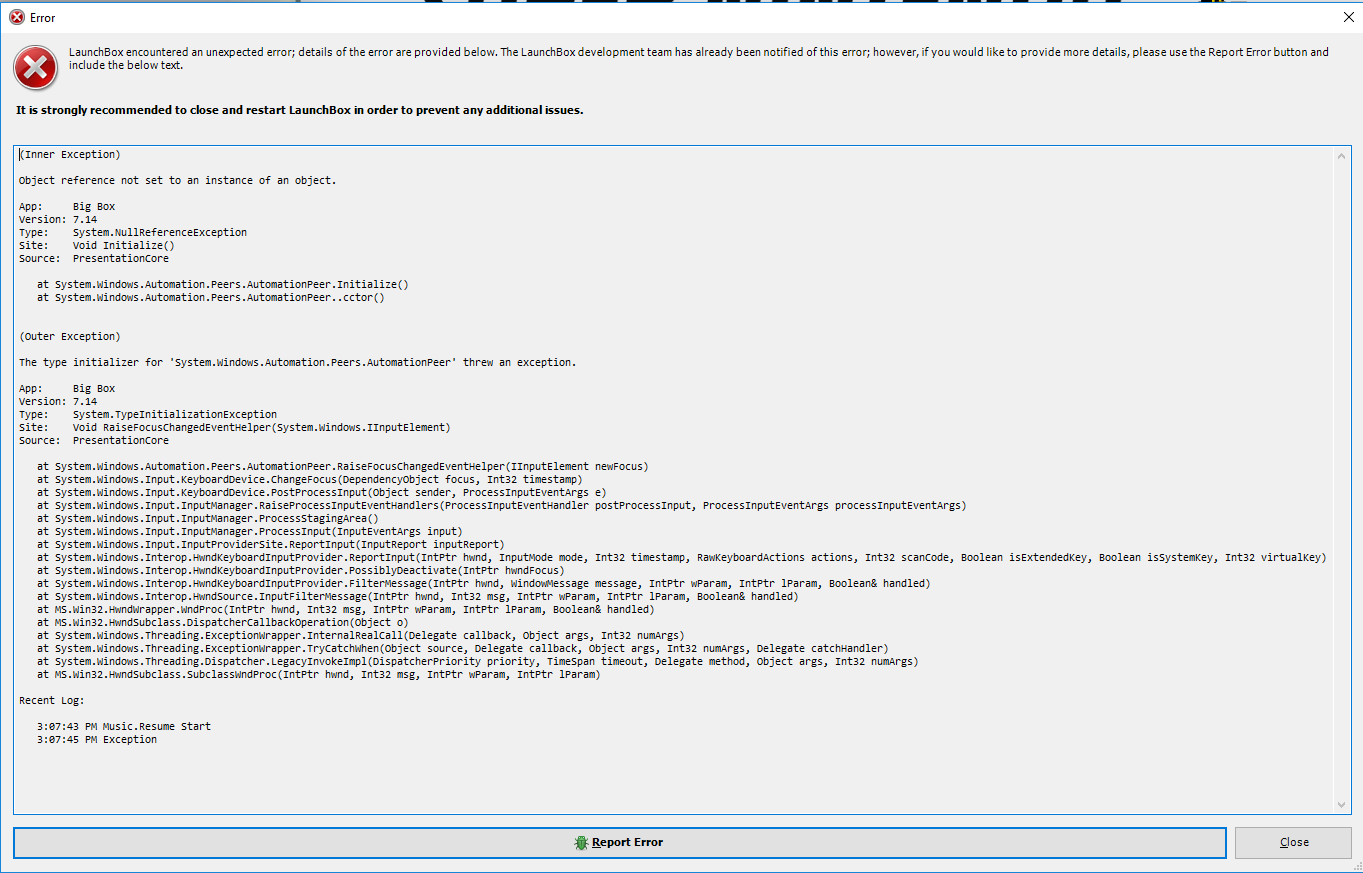Click the 'Recent Log:' heading
This screenshot has height=873, width=1363.
click(52, 700)
